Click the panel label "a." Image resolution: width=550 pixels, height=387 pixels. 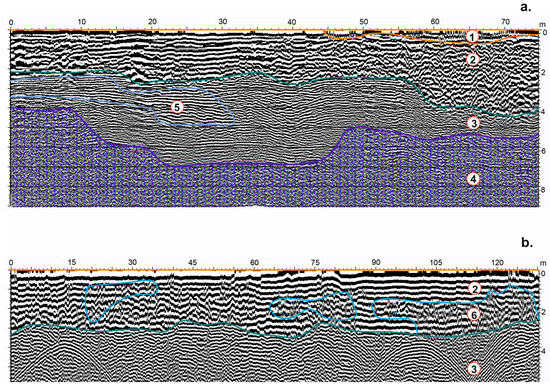pyautogui.click(x=526, y=7)
